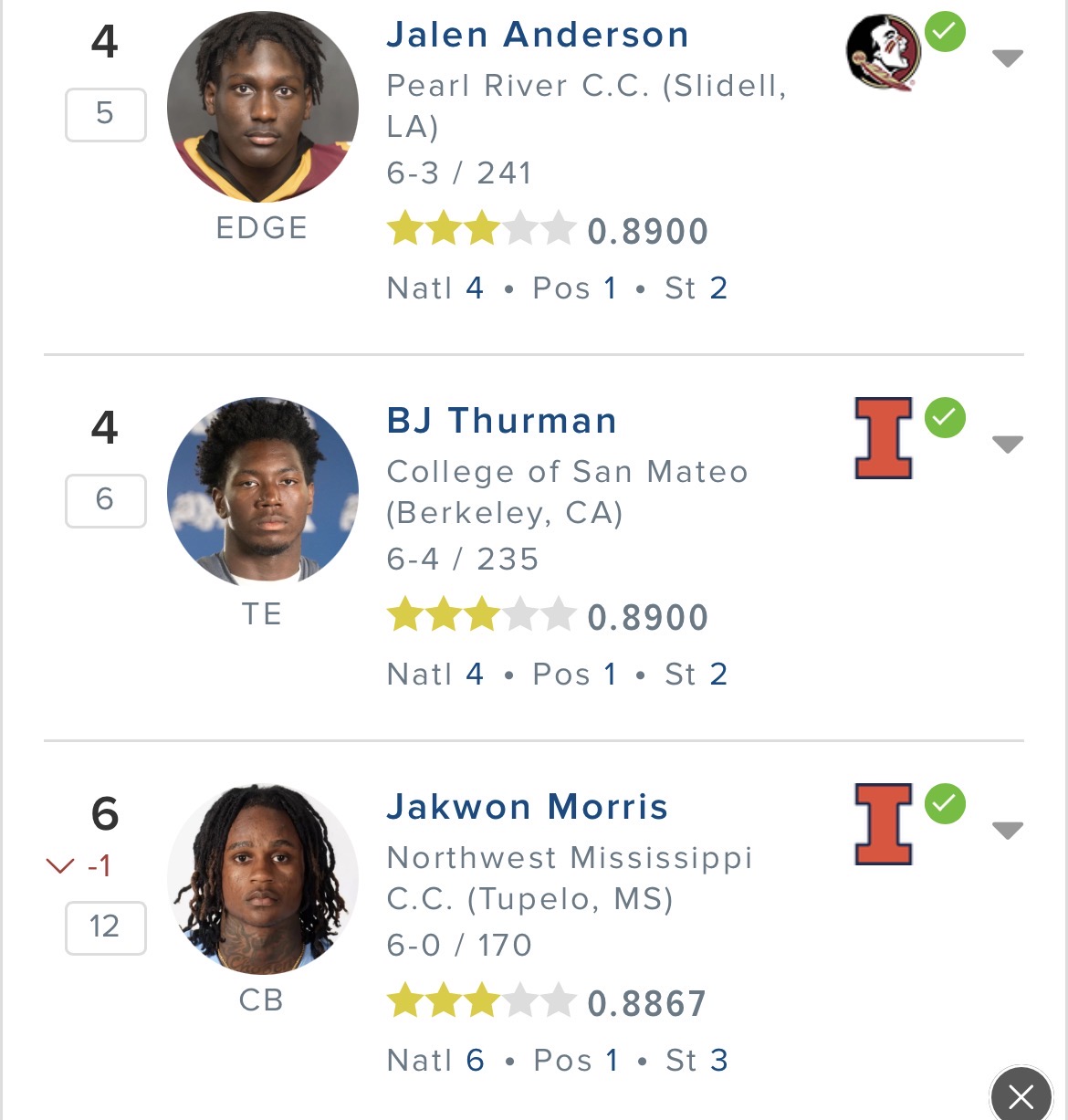Open Jalen Anderson's profile link
This screenshot has width=1068, height=1120.
538,35
